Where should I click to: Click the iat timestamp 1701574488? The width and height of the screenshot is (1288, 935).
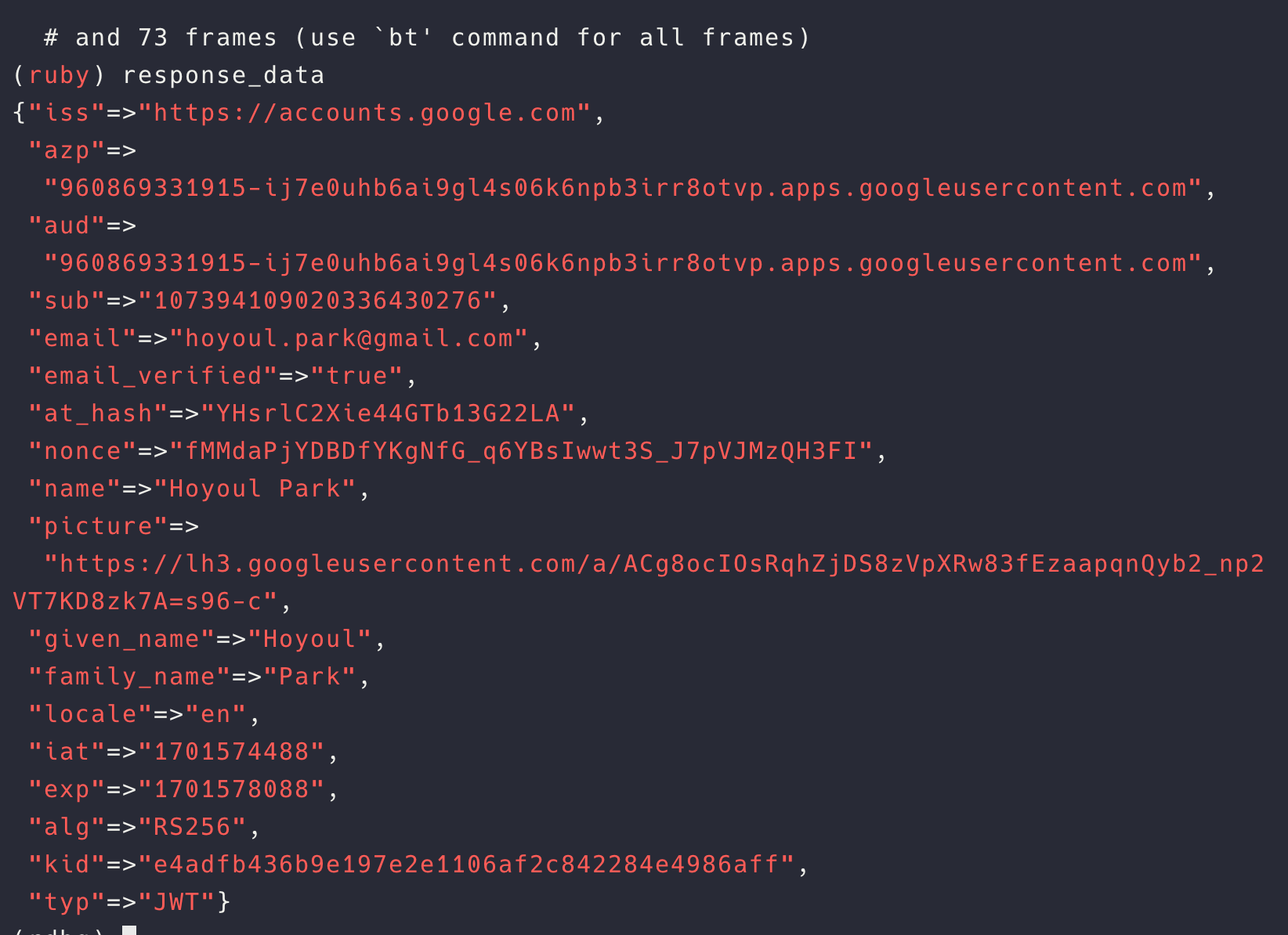[x=231, y=752]
